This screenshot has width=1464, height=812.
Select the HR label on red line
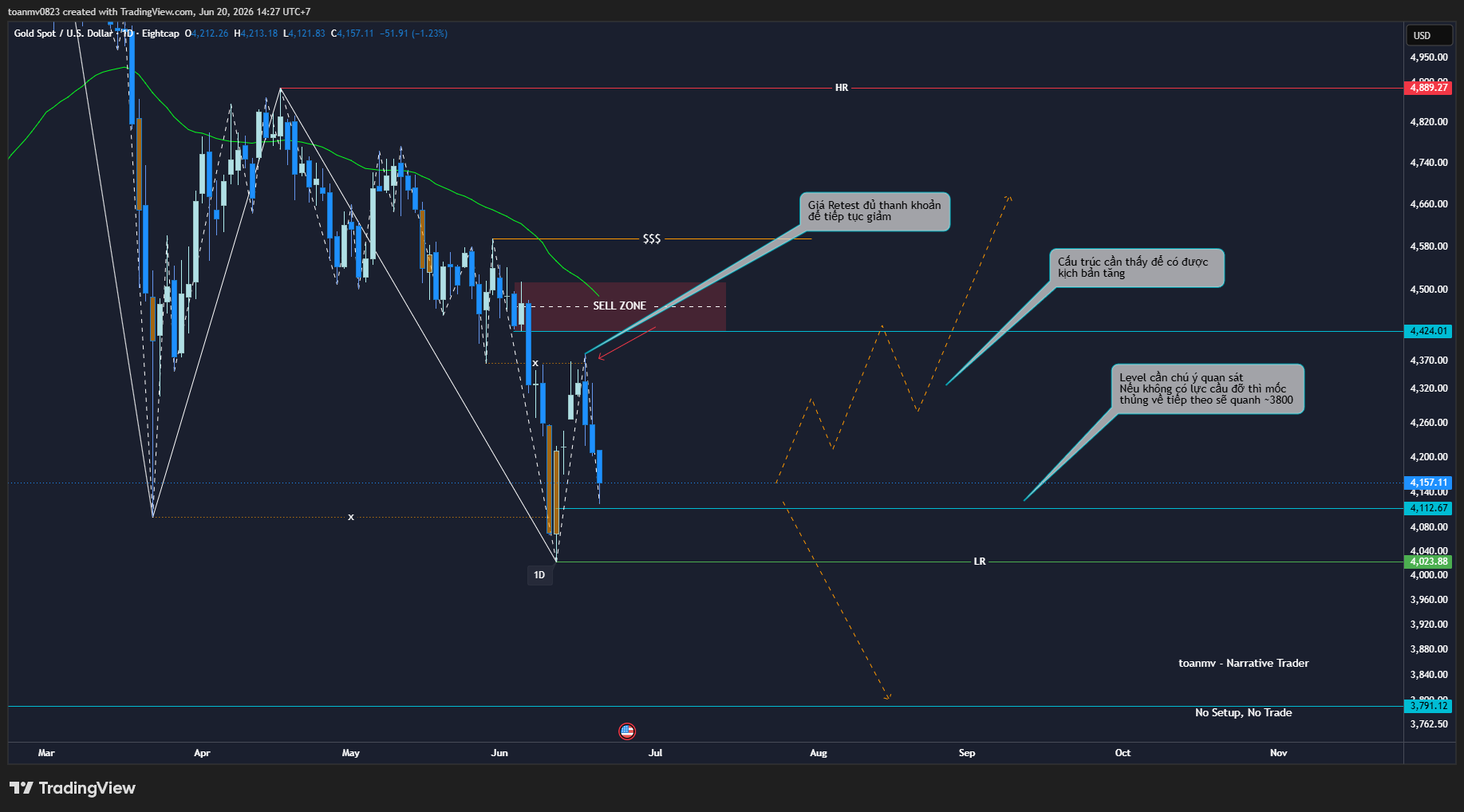[x=842, y=88]
